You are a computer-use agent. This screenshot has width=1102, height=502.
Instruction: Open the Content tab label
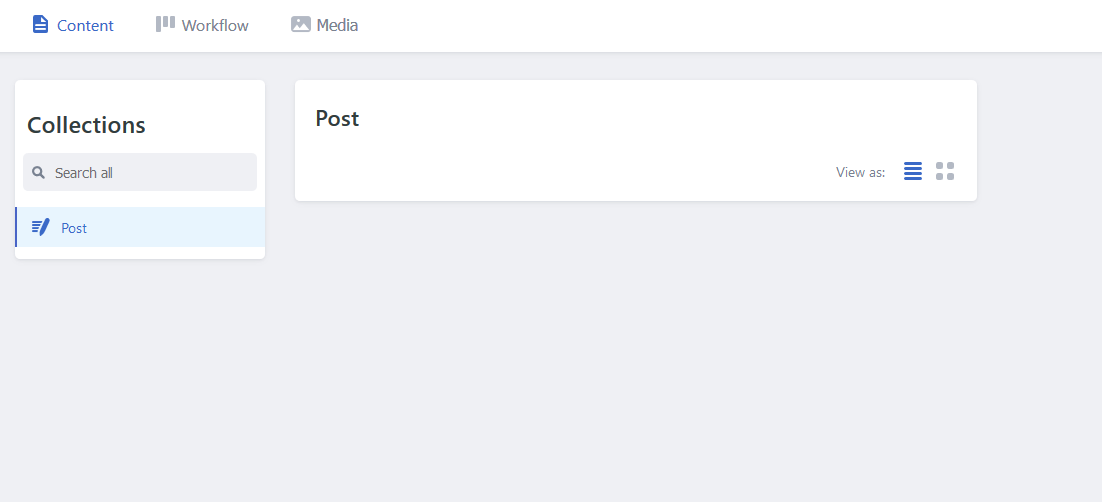[x=85, y=25]
